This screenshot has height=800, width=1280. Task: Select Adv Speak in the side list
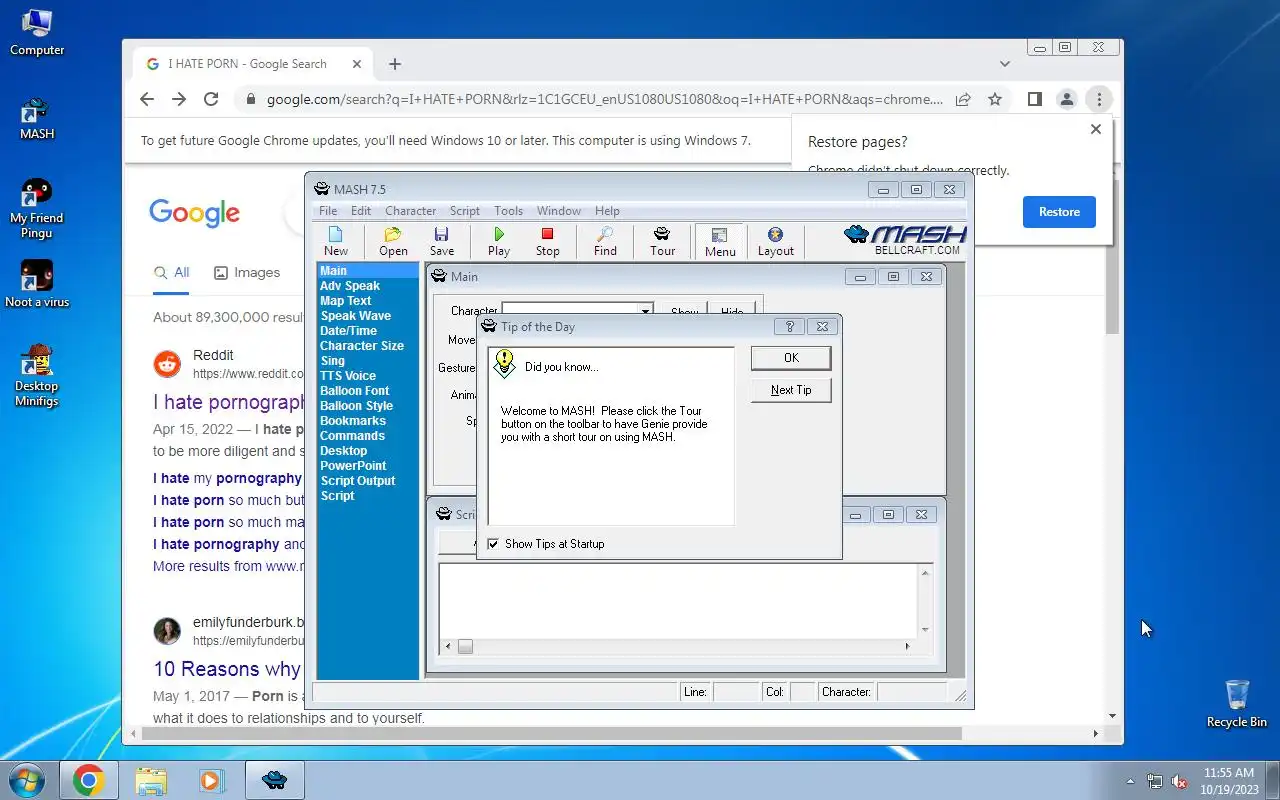350,286
